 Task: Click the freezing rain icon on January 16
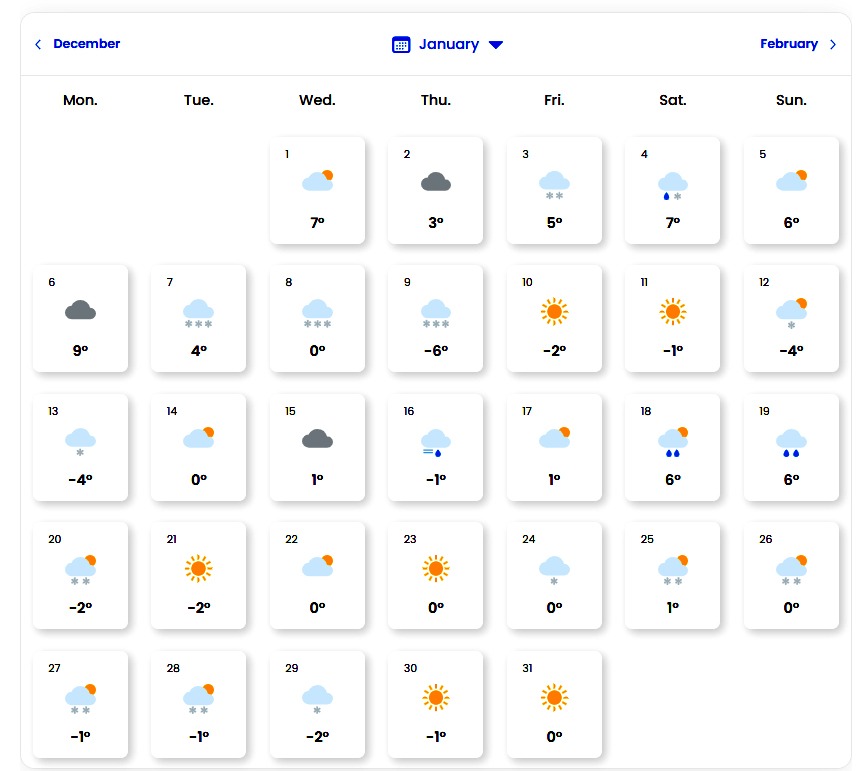click(x=435, y=442)
